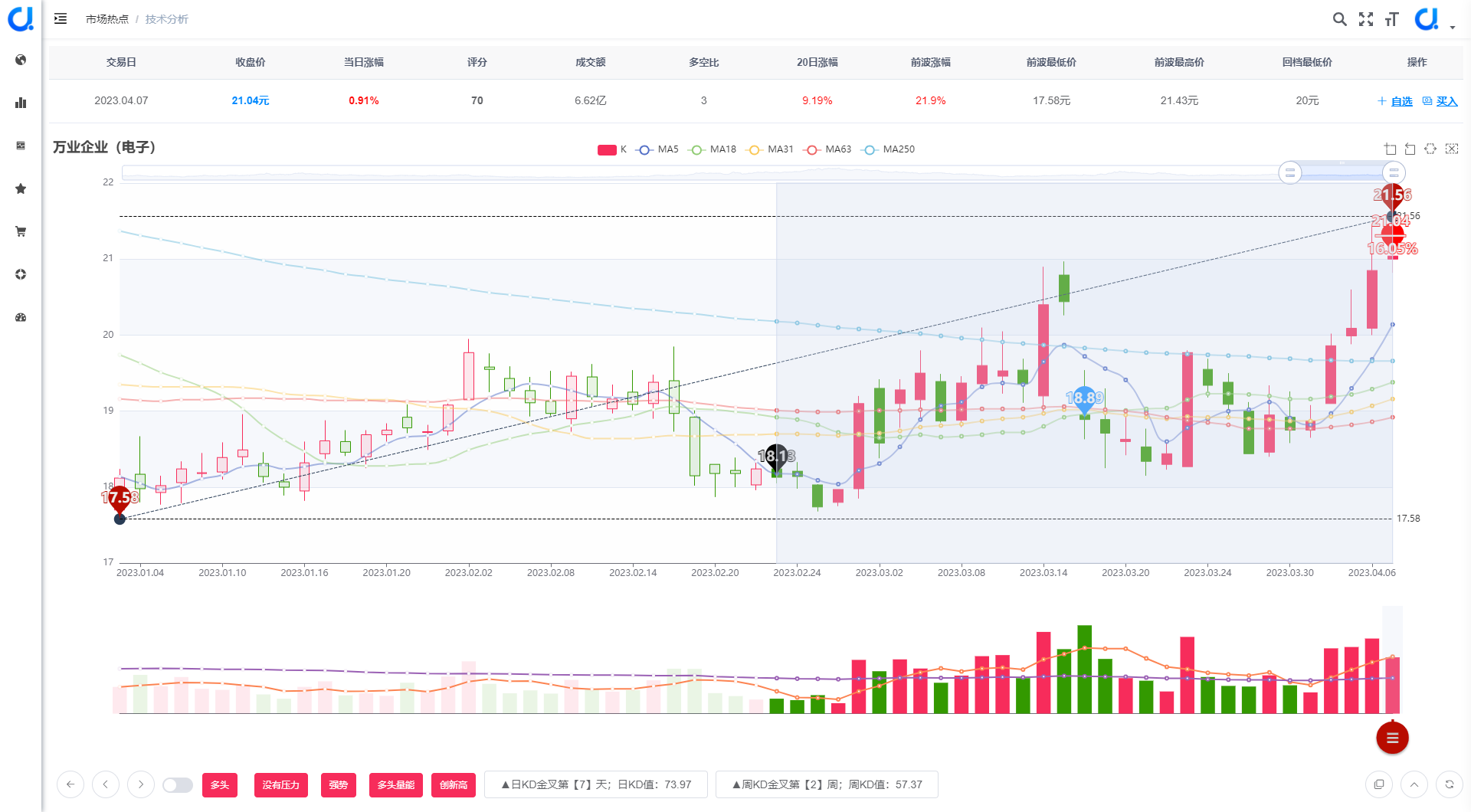The width and height of the screenshot is (1471, 812).
Task: Click 技术分析 breadcrumb
Action: click(x=167, y=19)
